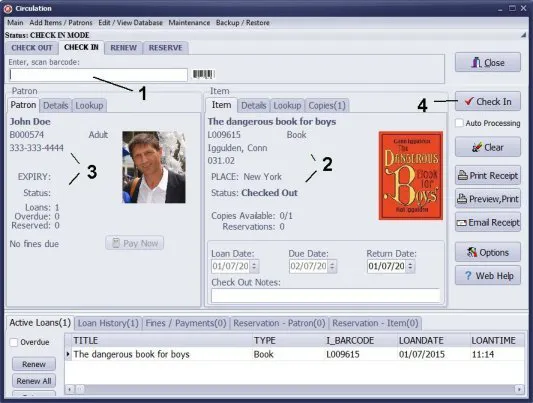The image size is (533, 403).
Task: Close the Circulation window with Close button
Action: pyautogui.click(x=488, y=62)
